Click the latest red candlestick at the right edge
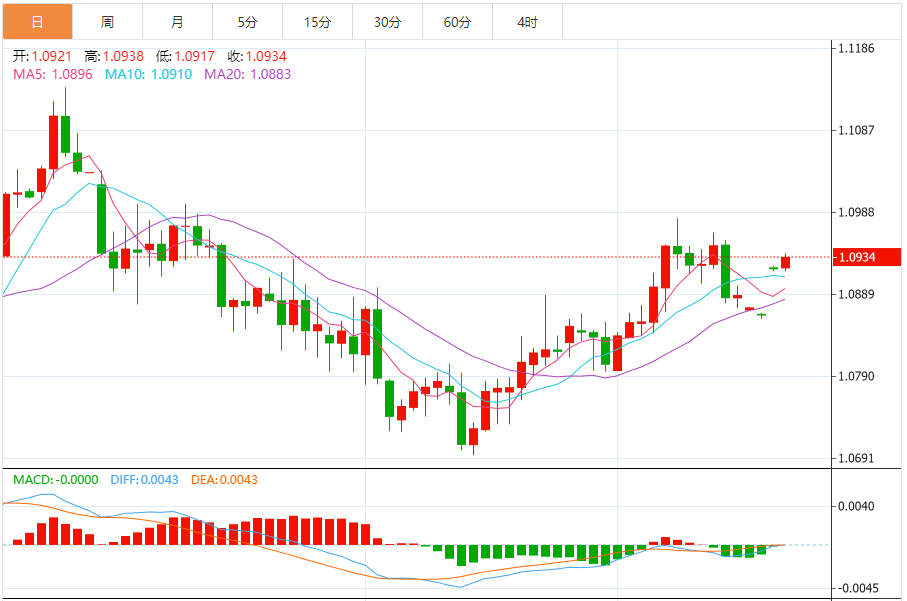 pos(786,263)
